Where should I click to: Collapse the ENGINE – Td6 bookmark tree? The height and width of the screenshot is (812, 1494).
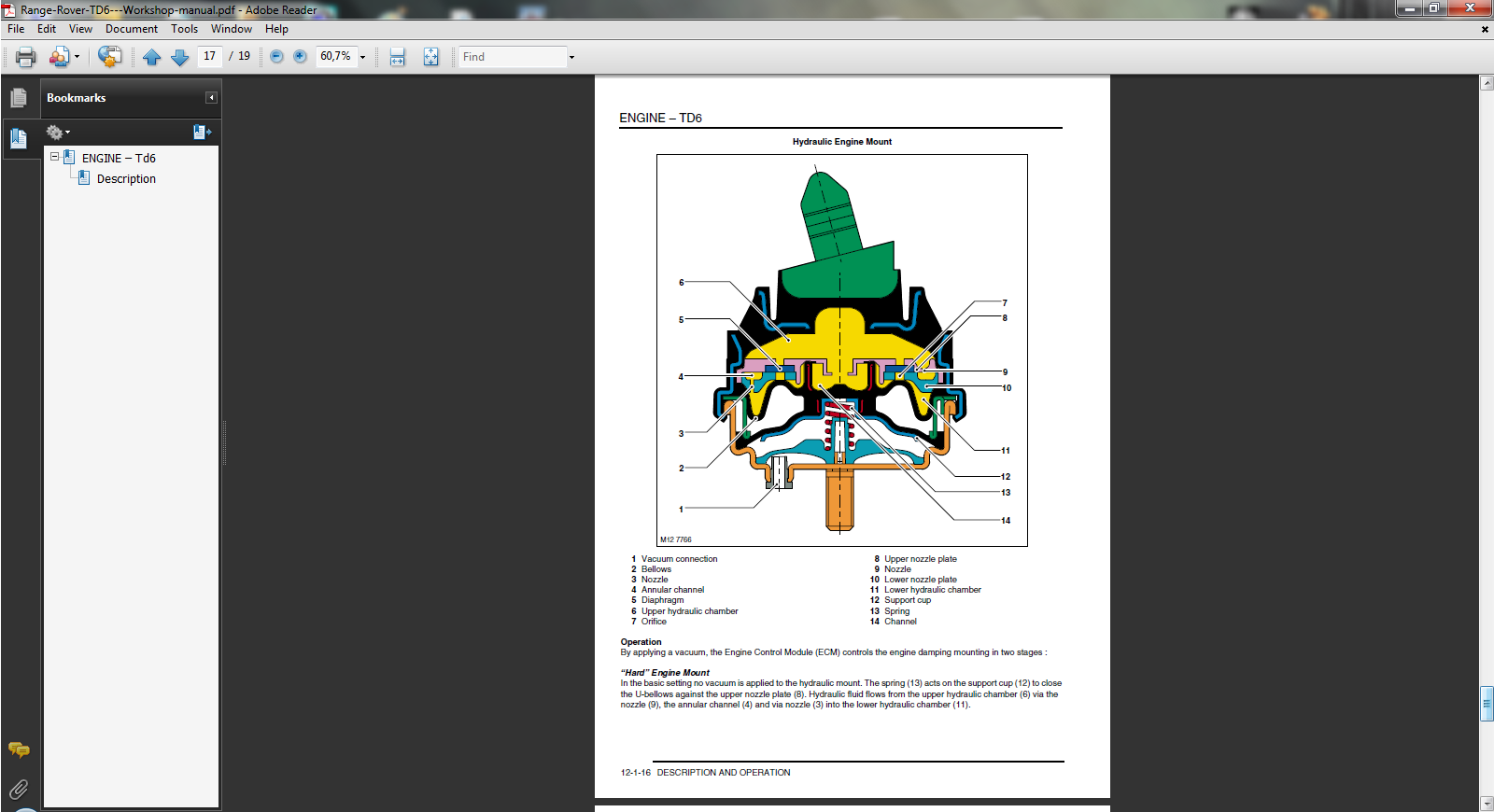click(54, 158)
